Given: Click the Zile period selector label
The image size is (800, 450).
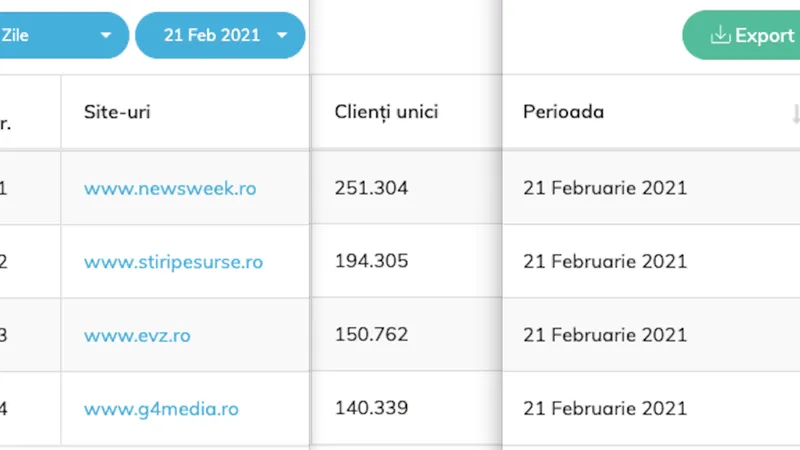Looking at the screenshot, I should 15,35.
